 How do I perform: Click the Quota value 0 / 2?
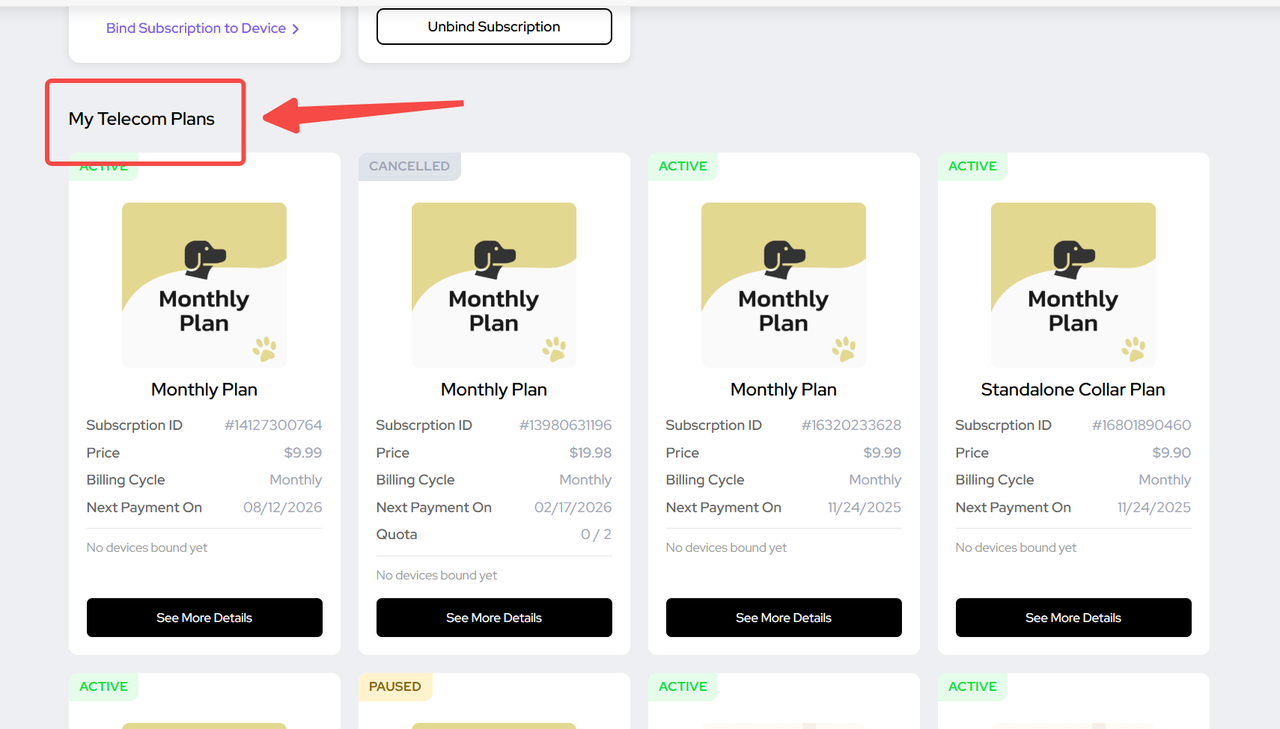point(596,534)
